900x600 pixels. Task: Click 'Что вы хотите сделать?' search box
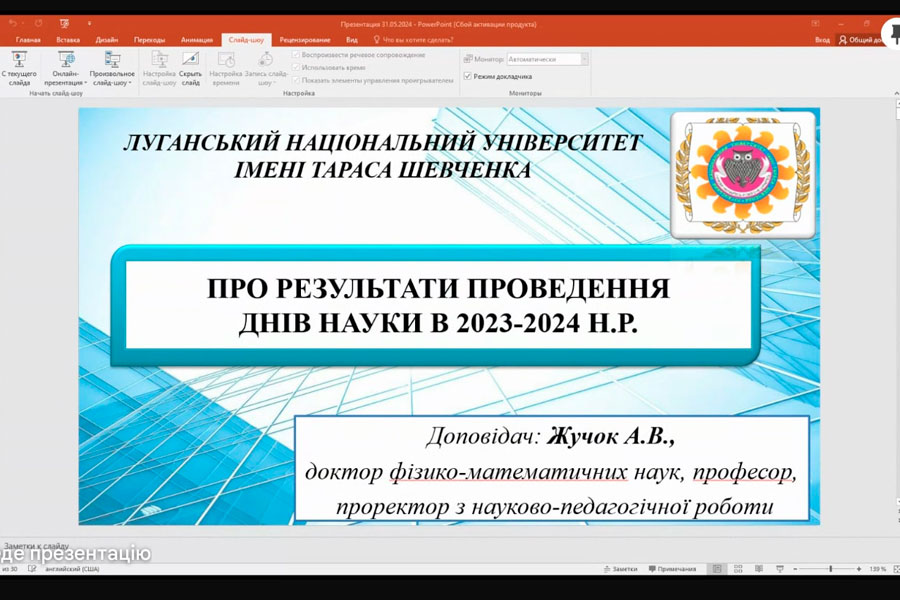413,40
